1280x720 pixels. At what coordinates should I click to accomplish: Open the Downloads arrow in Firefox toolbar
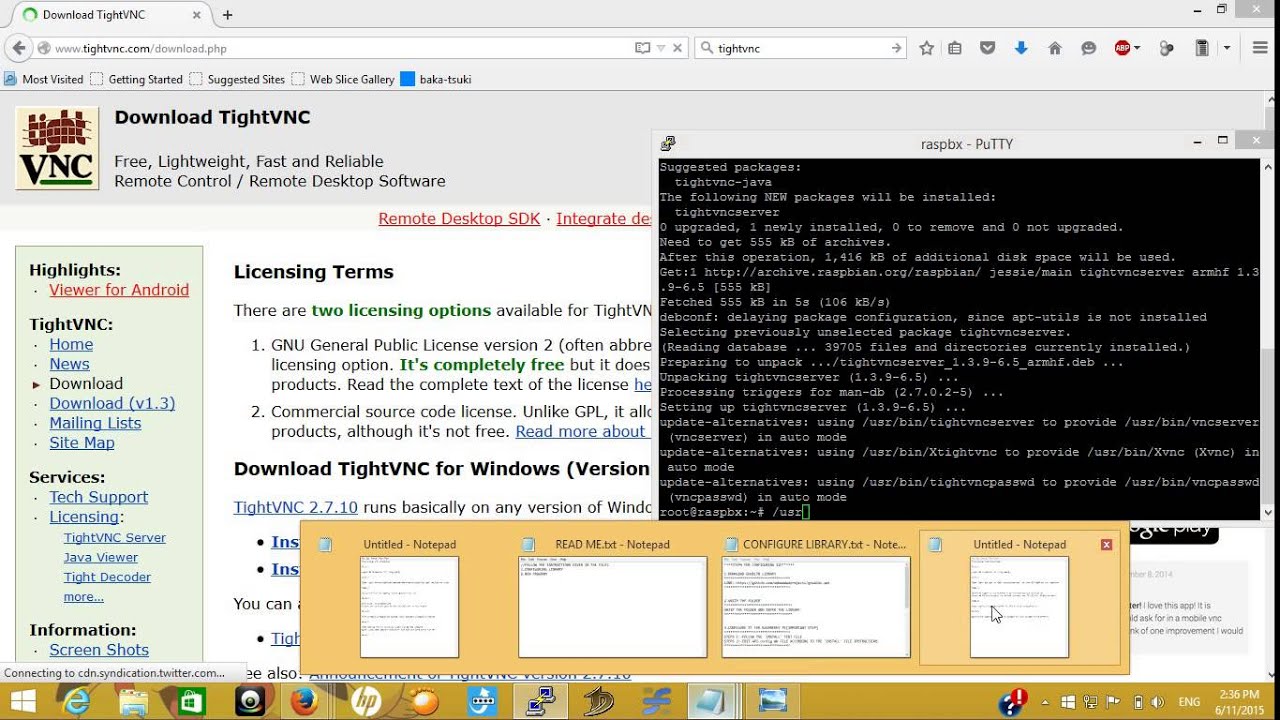click(x=1021, y=48)
